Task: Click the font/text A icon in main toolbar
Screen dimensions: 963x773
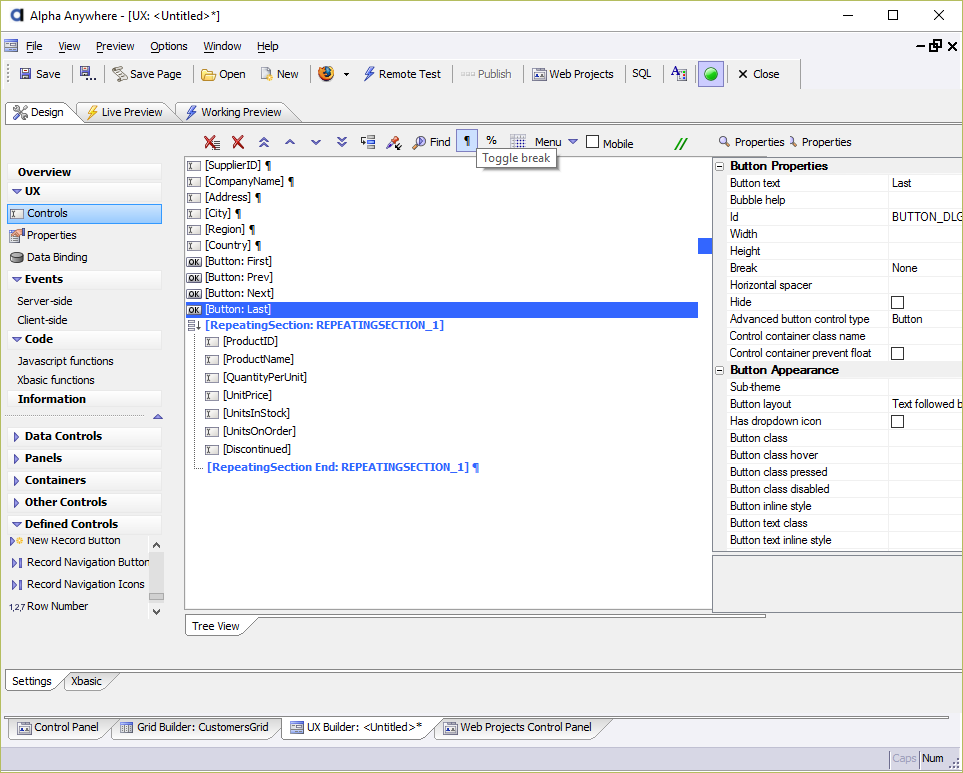Action: click(x=679, y=74)
